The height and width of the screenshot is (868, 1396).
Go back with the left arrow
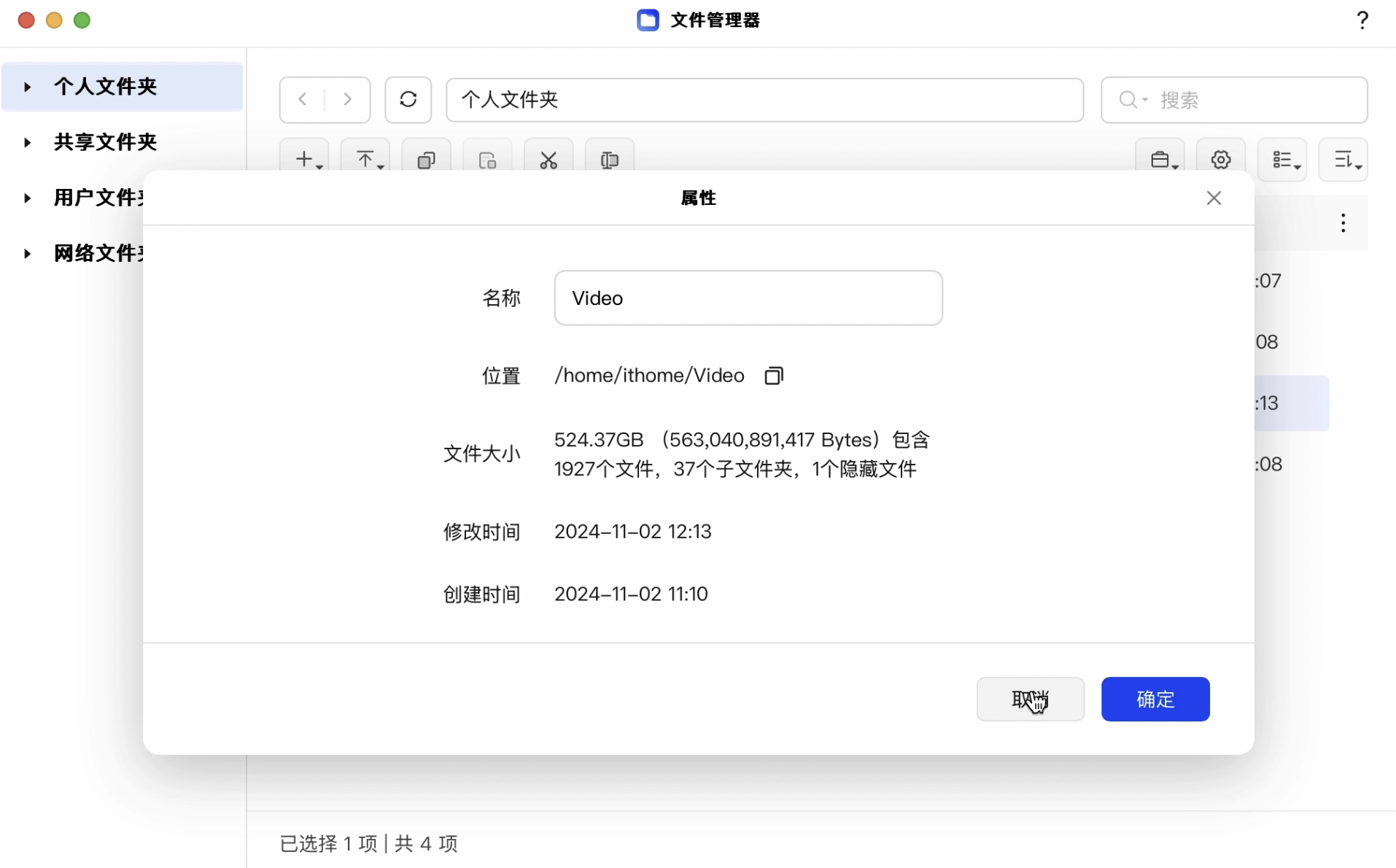tap(303, 99)
